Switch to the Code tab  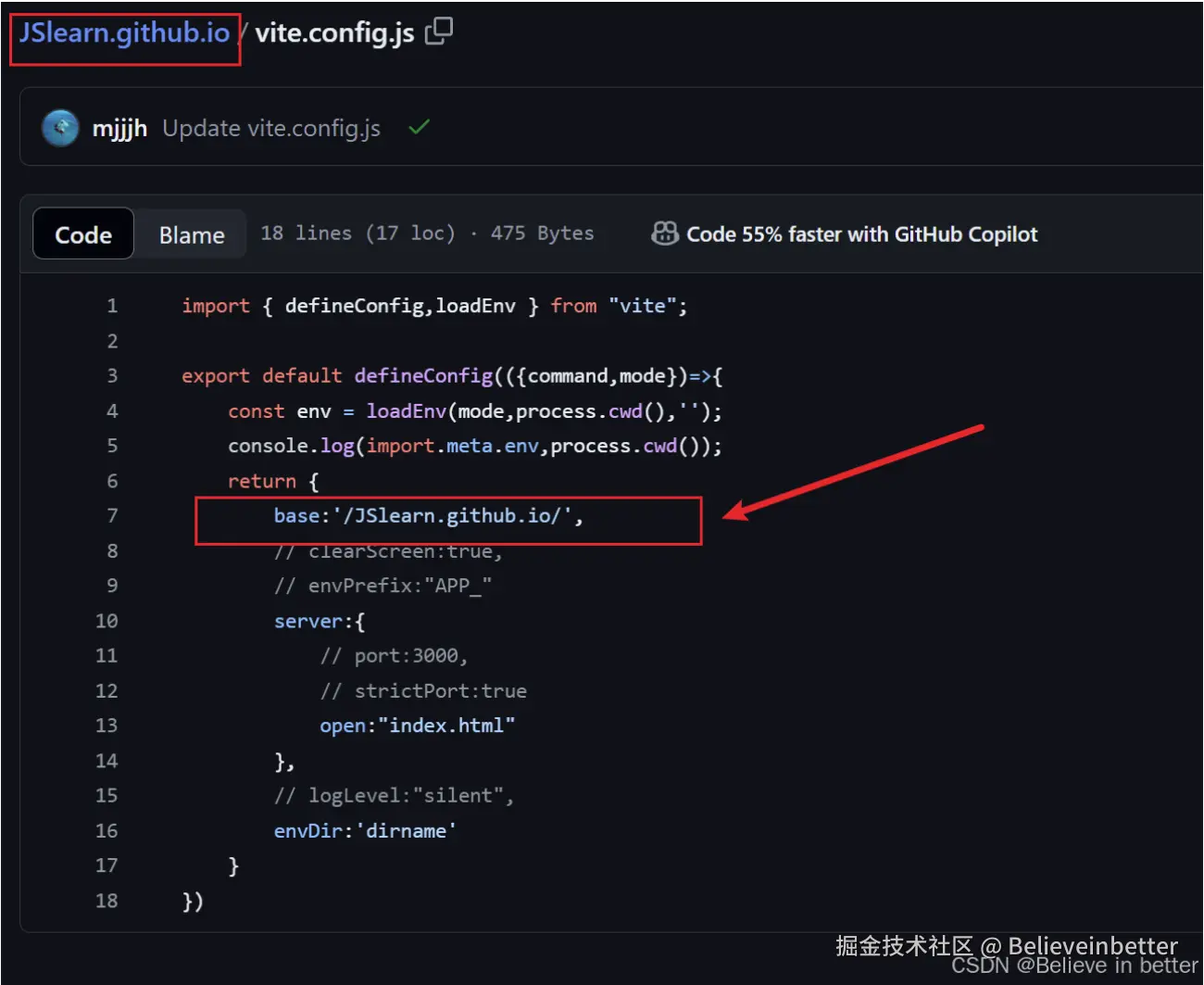click(x=83, y=234)
